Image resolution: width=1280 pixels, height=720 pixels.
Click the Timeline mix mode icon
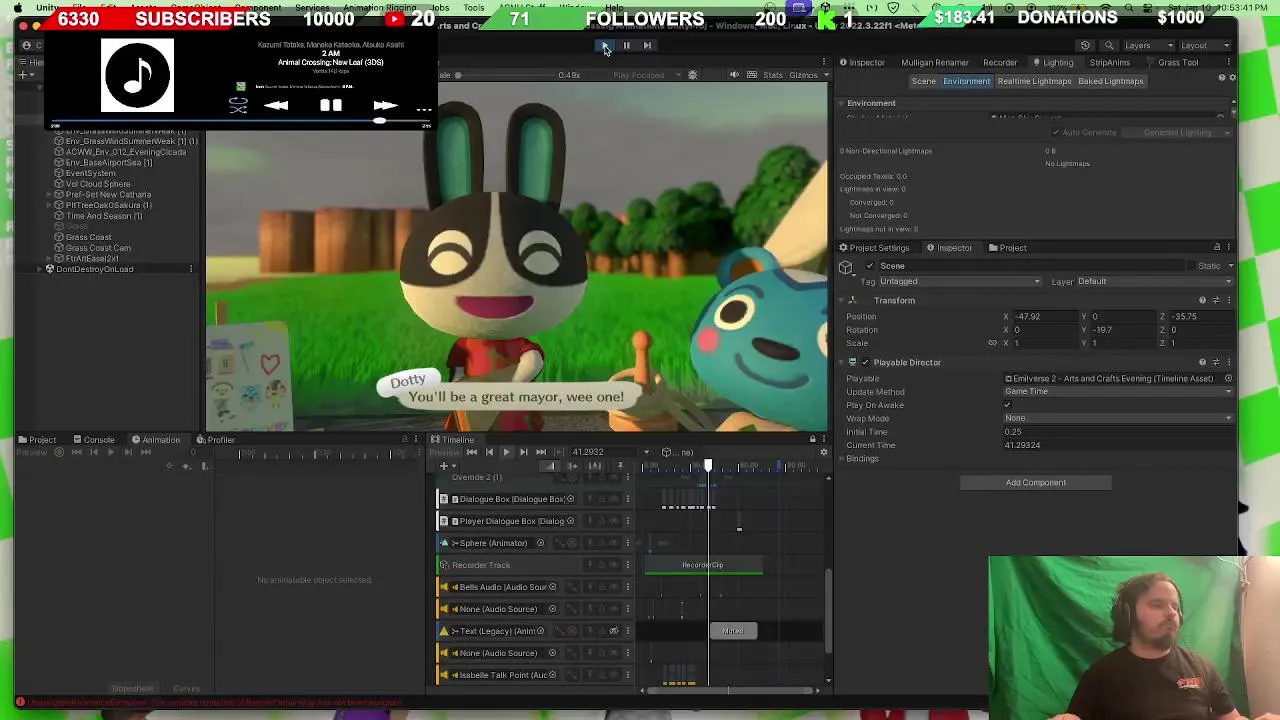coord(550,466)
